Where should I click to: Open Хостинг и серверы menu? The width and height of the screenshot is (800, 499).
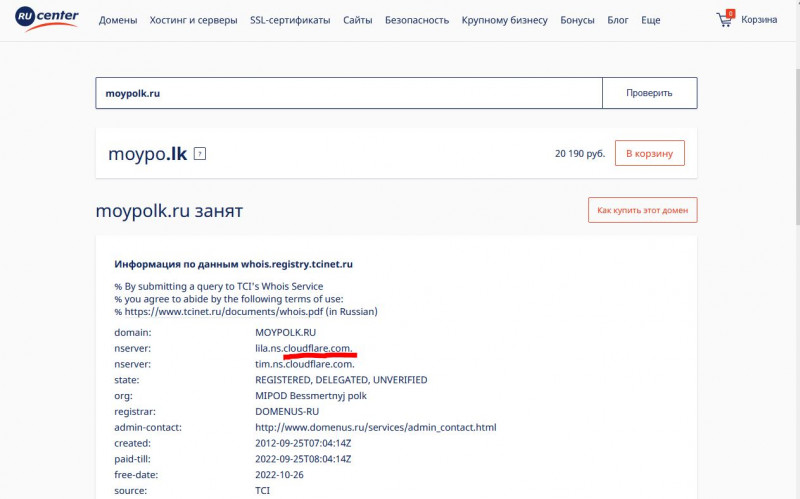click(193, 20)
